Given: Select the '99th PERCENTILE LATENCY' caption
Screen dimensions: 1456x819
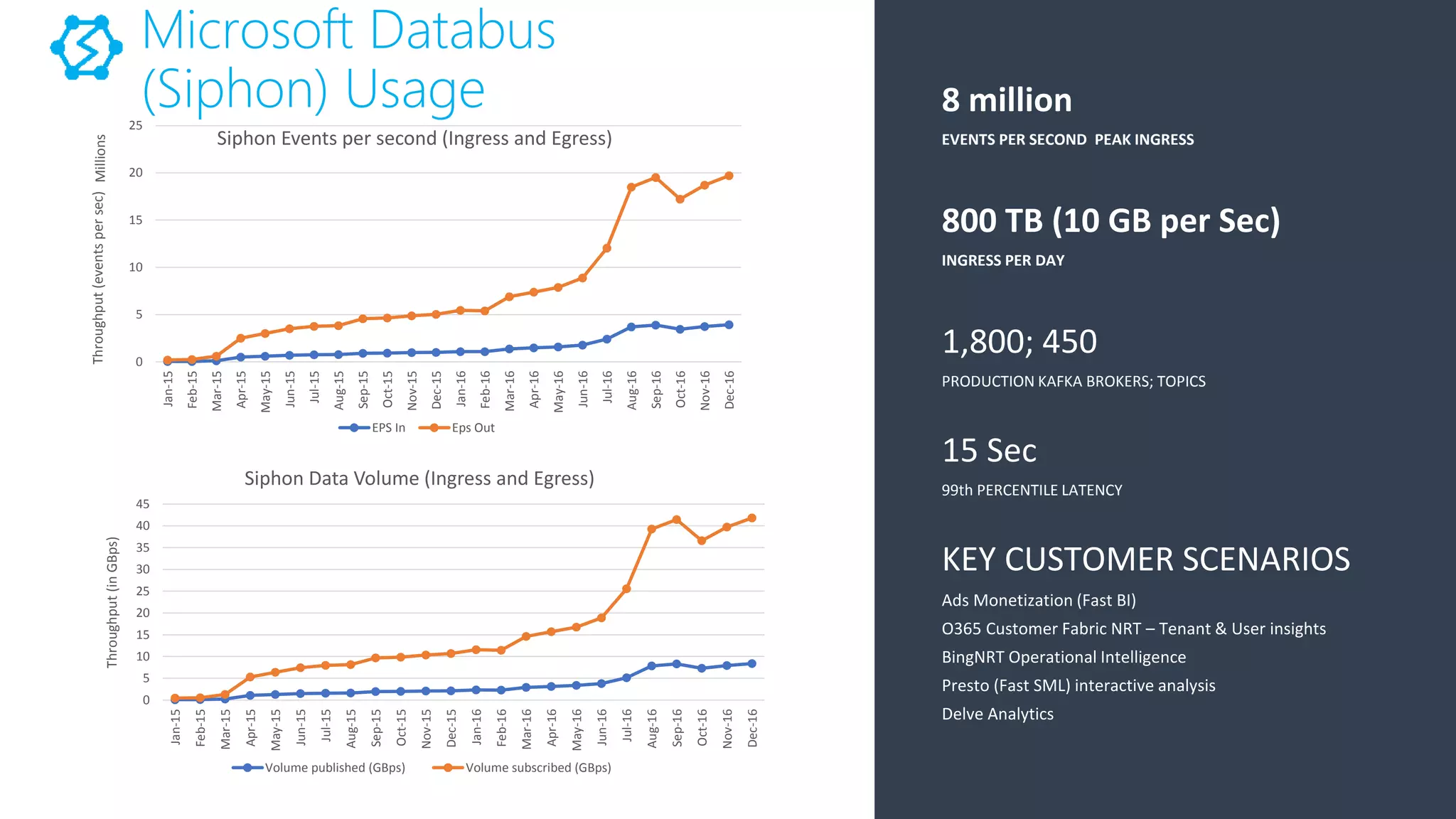Looking at the screenshot, I should [x=1032, y=491].
